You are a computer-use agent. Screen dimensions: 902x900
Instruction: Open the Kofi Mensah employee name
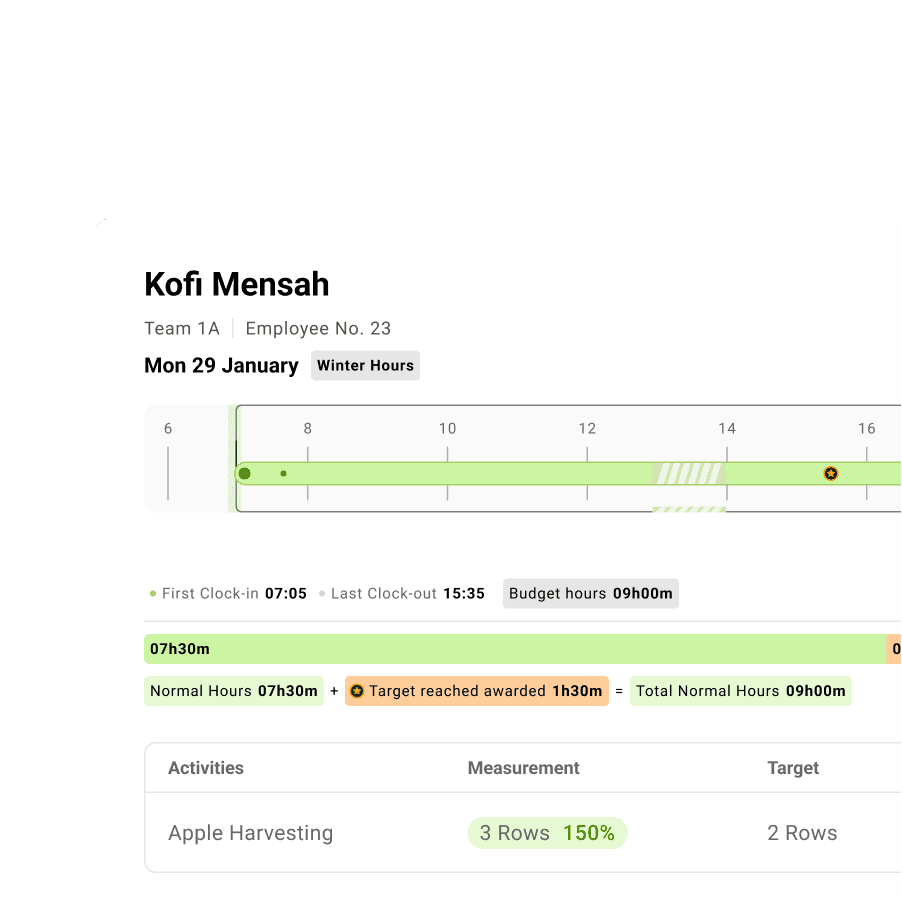click(236, 284)
